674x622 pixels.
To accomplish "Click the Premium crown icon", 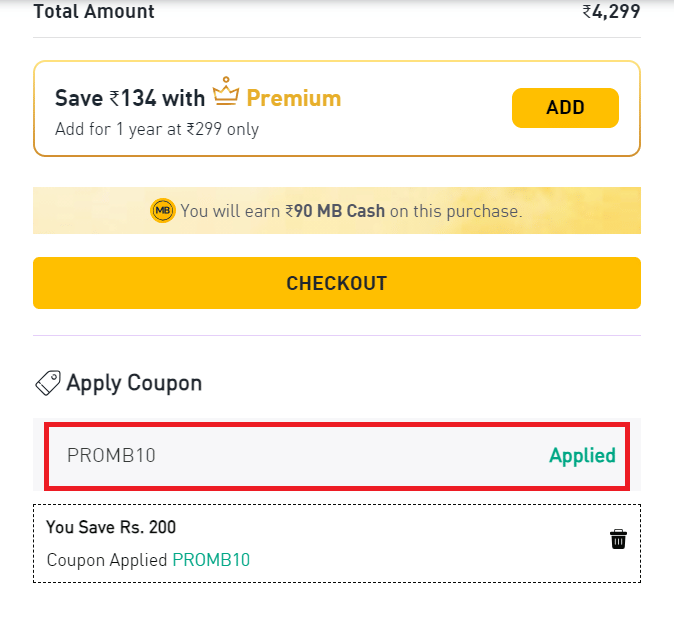I will 227,92.
